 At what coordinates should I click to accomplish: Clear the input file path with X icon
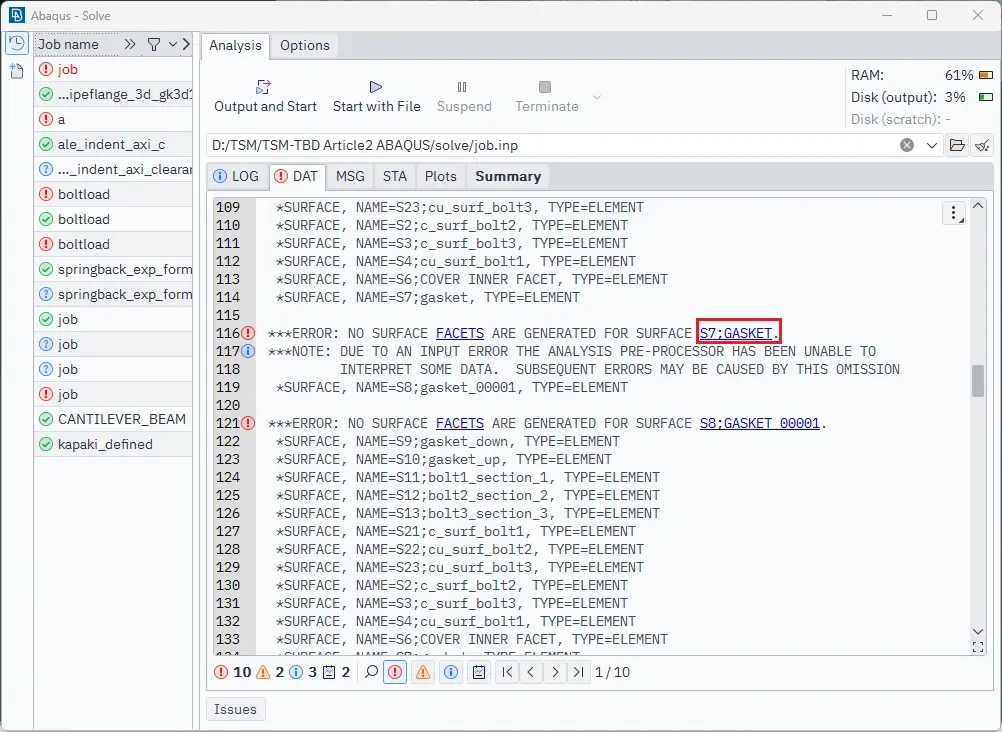[907, 145]
